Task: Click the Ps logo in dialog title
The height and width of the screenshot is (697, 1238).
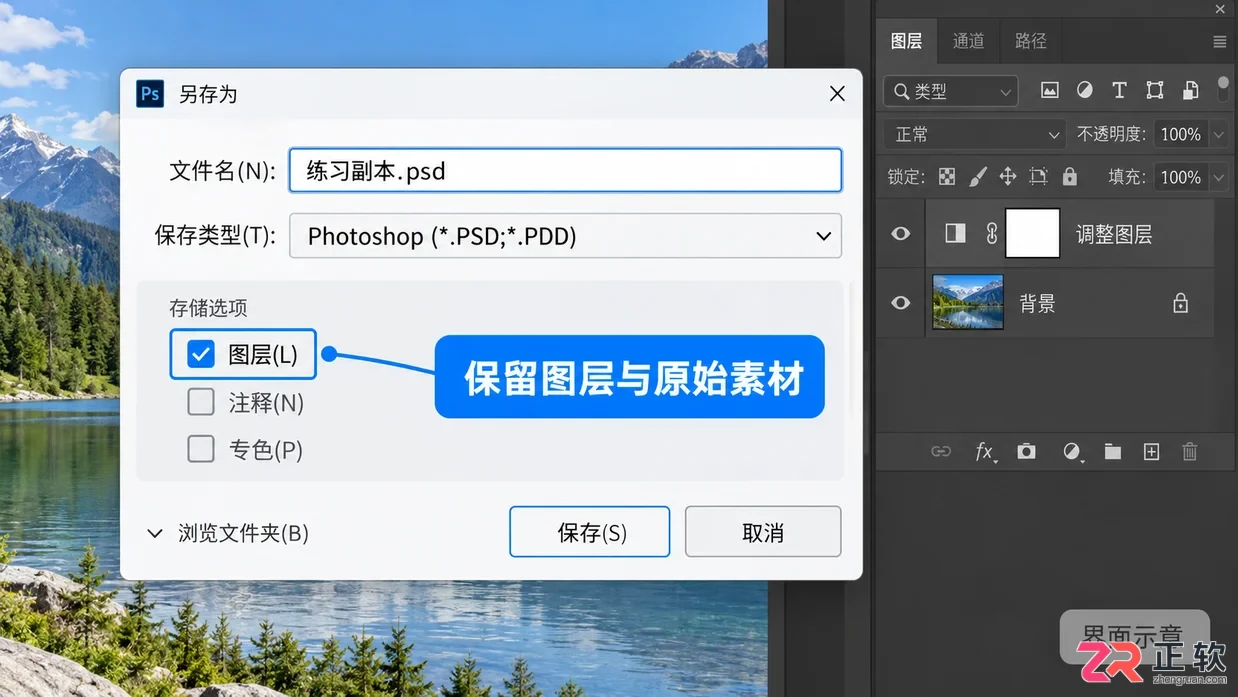Action: pos(150,94)
